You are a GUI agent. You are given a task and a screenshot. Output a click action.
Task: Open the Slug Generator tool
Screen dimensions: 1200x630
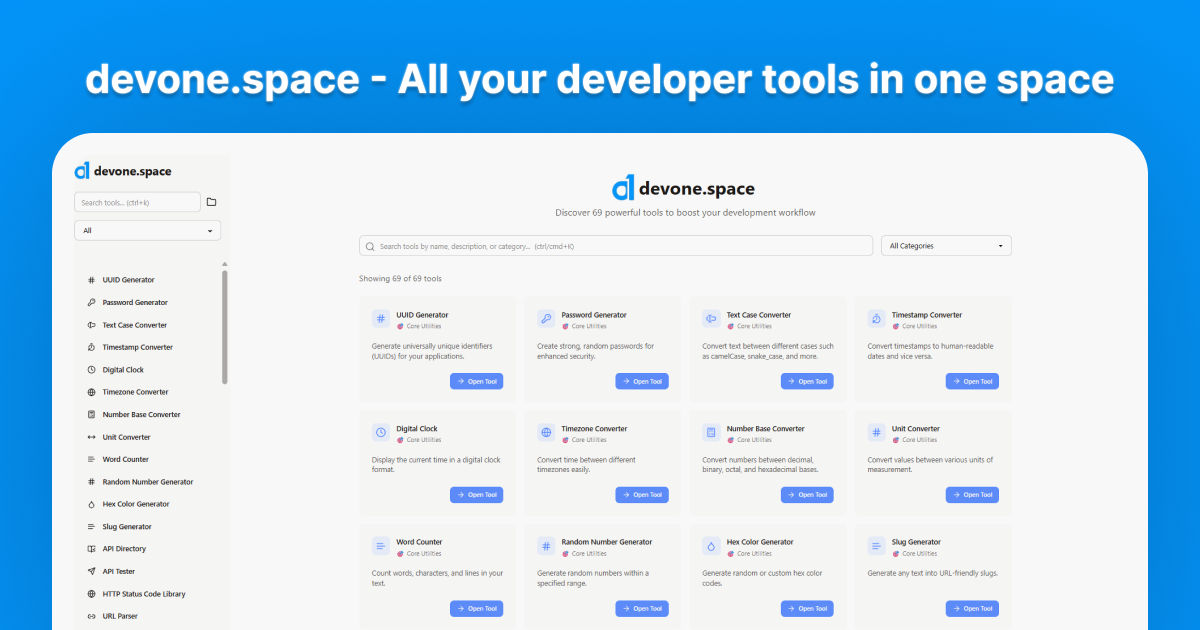pyautogui.click(x=972, y=608)
